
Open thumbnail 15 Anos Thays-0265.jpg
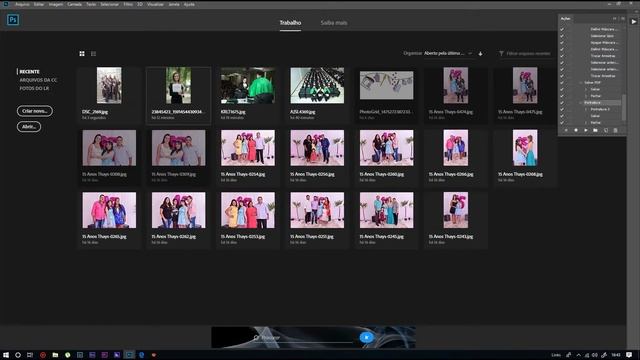tap(109, 210)
